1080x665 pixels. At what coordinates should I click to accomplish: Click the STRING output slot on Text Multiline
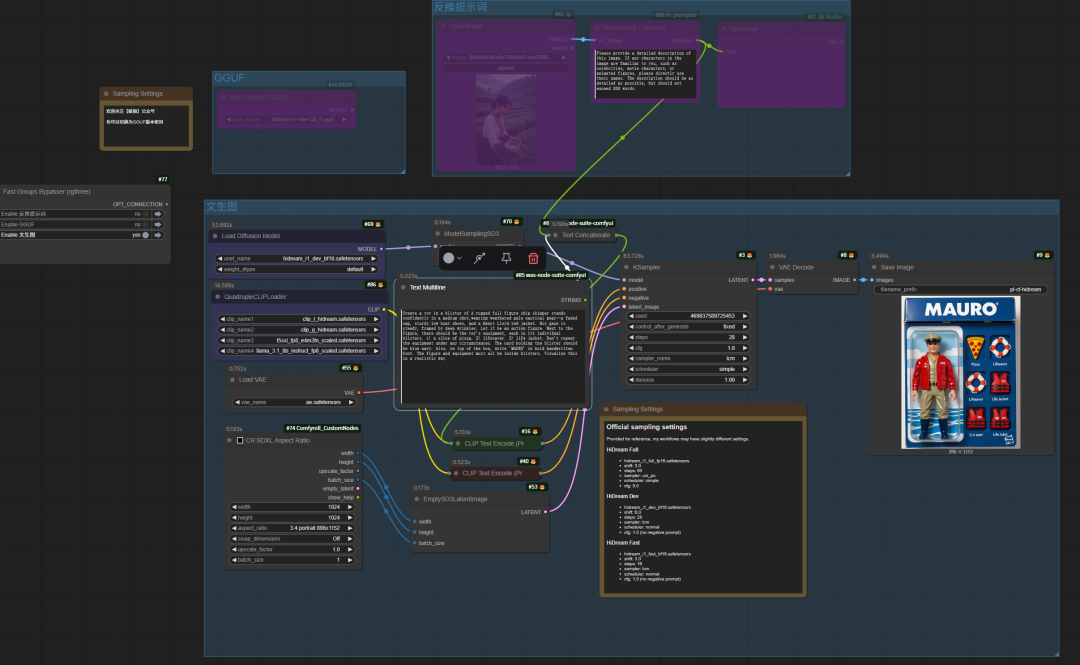tap(585, 300)
